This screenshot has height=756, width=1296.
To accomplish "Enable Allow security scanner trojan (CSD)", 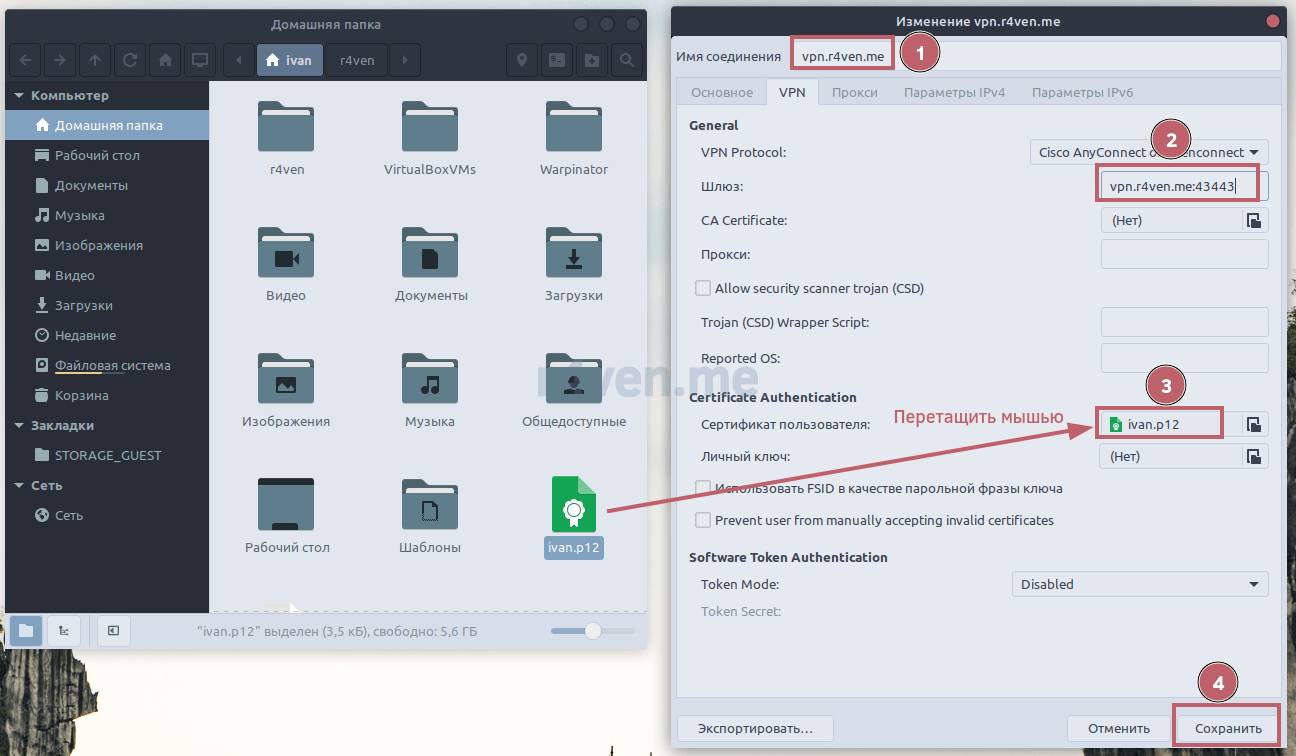I will (x=703, y=289).
